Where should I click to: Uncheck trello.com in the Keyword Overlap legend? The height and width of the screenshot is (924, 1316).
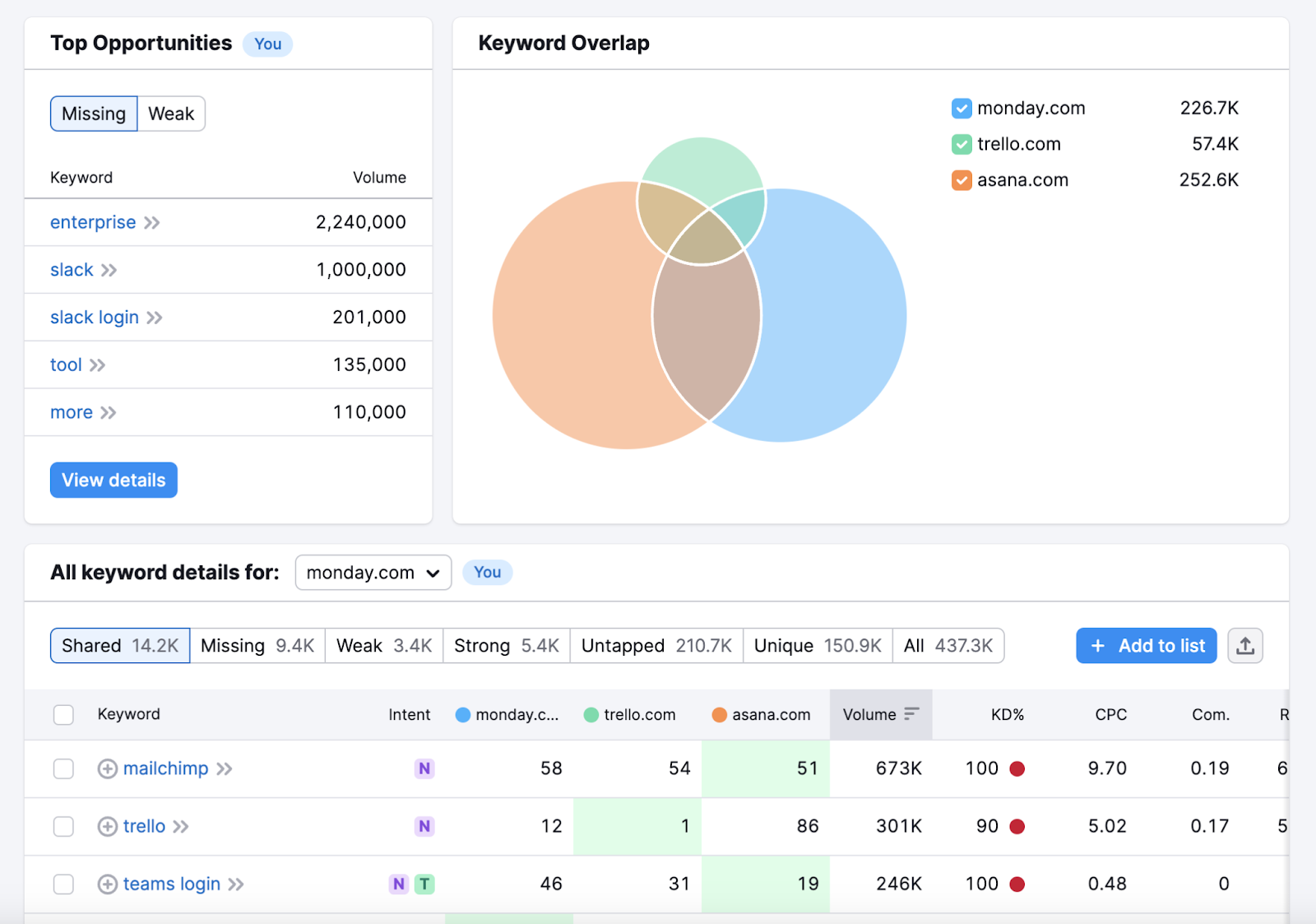(x=962, y=144)
